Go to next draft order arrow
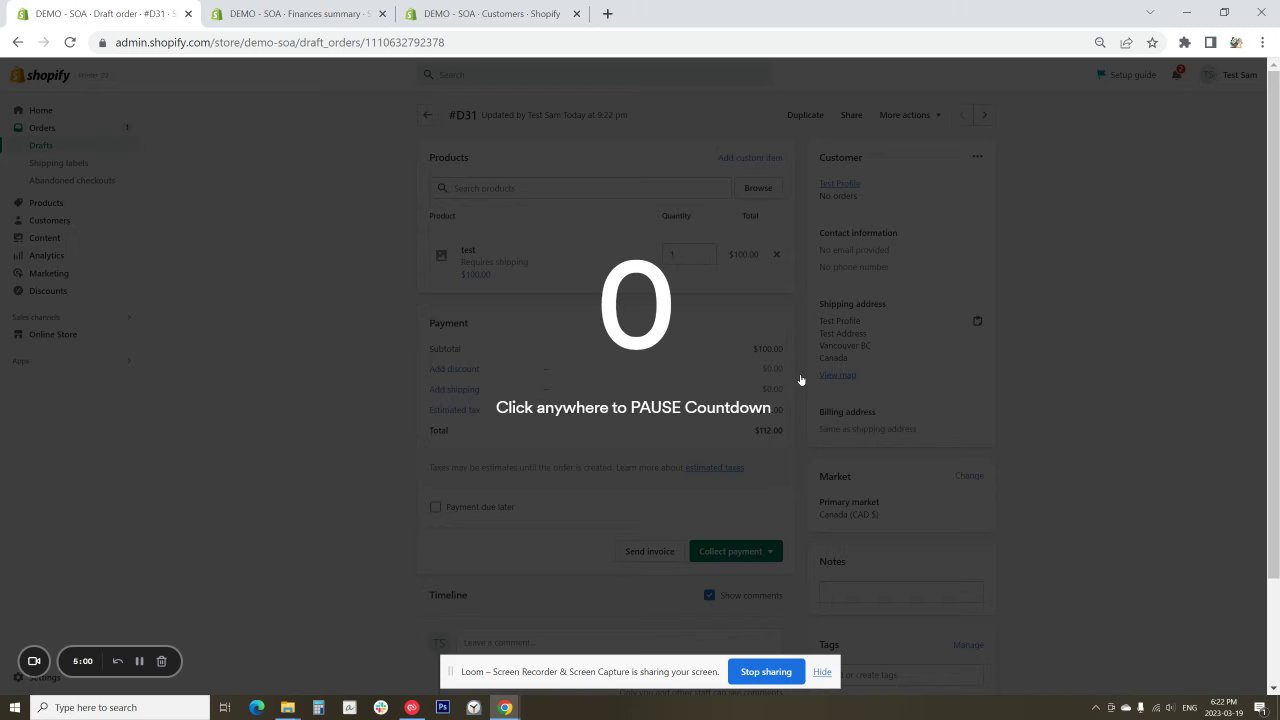Screen dimensions: 1280x720 point(984,115)
